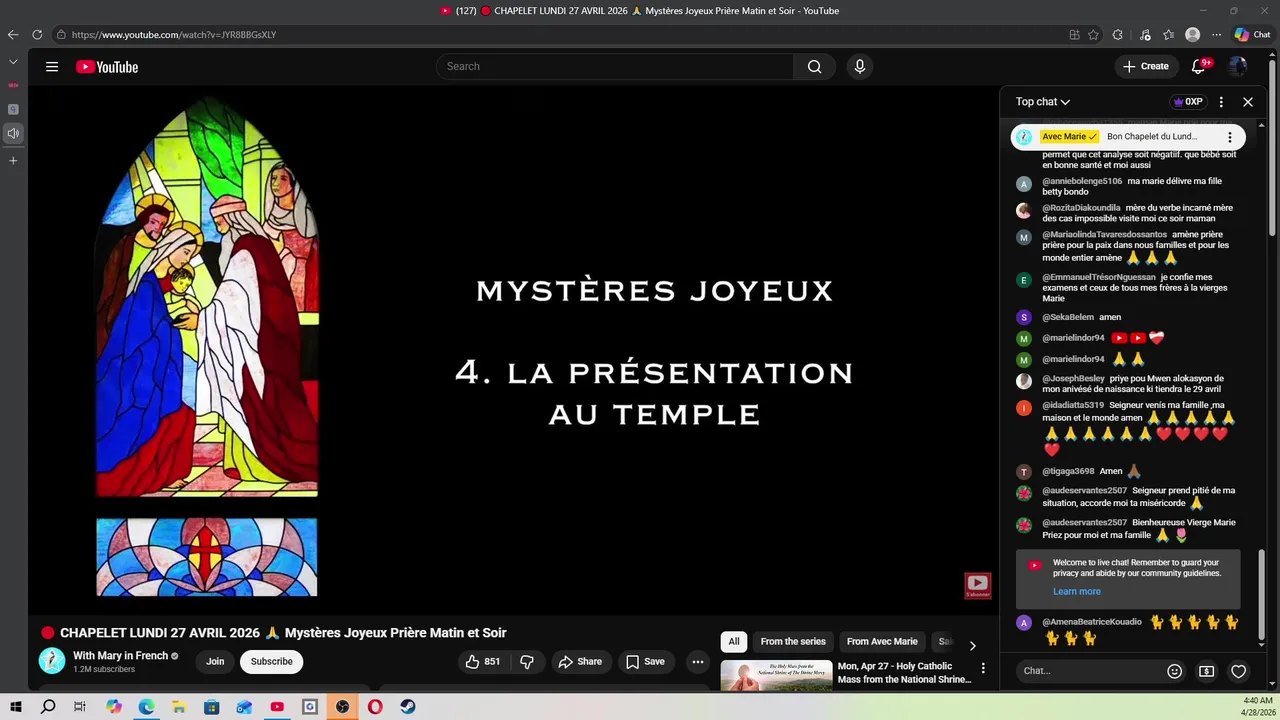Open browser media control music icon
1280x720 pixels.
1145,35
